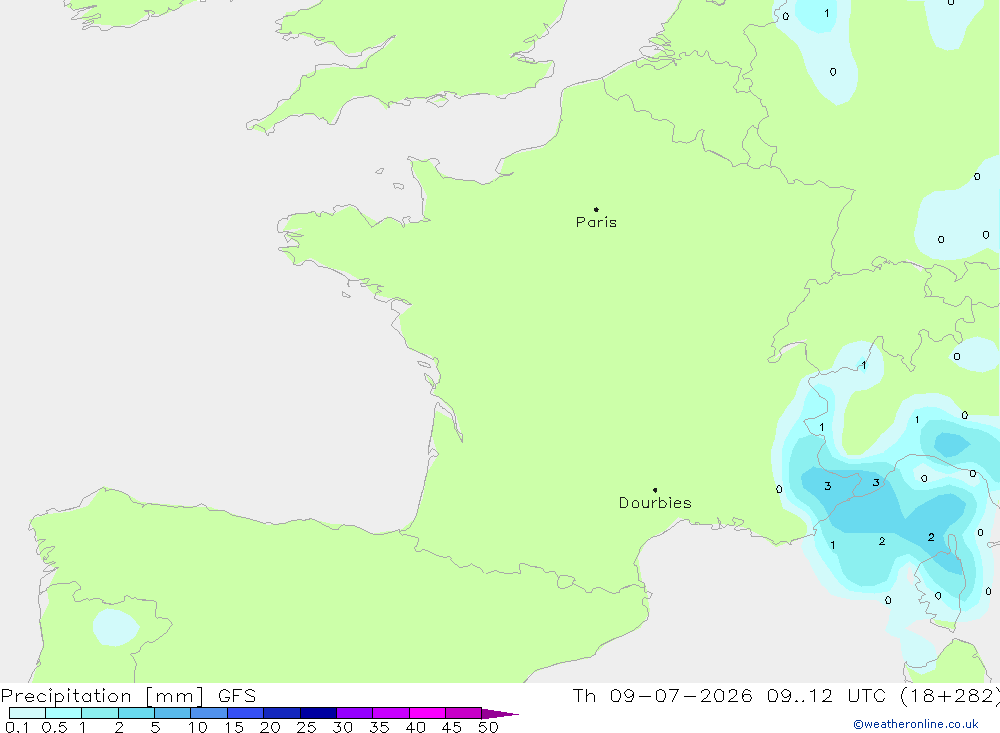
Task: Click the weatheronline.co.uk link
Action: (x=916, y=724)
